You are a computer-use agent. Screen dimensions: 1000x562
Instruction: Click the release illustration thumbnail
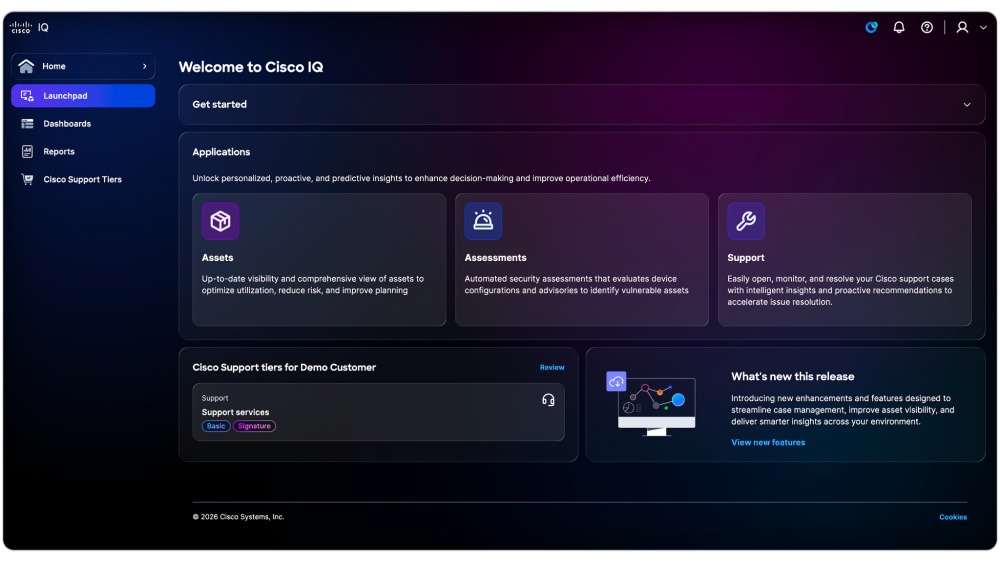651,404
